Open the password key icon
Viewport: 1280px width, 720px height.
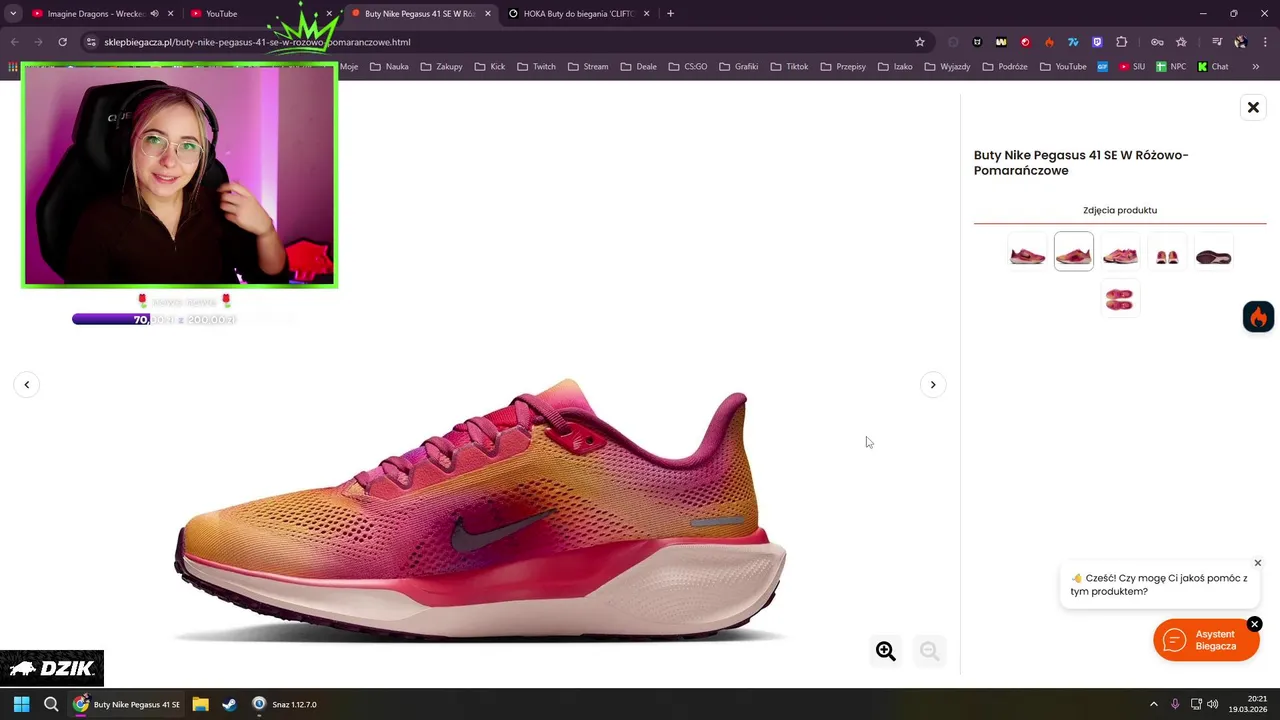pos(1157,42)
